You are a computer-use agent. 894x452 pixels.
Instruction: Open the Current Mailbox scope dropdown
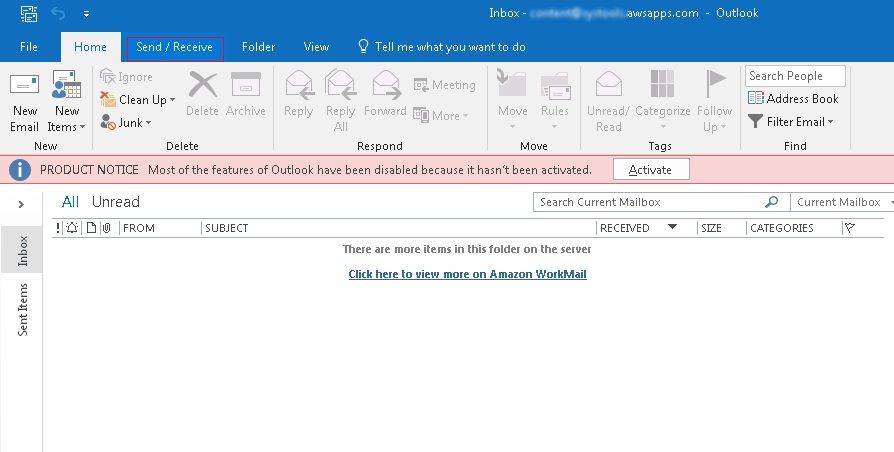click(842, 202)
